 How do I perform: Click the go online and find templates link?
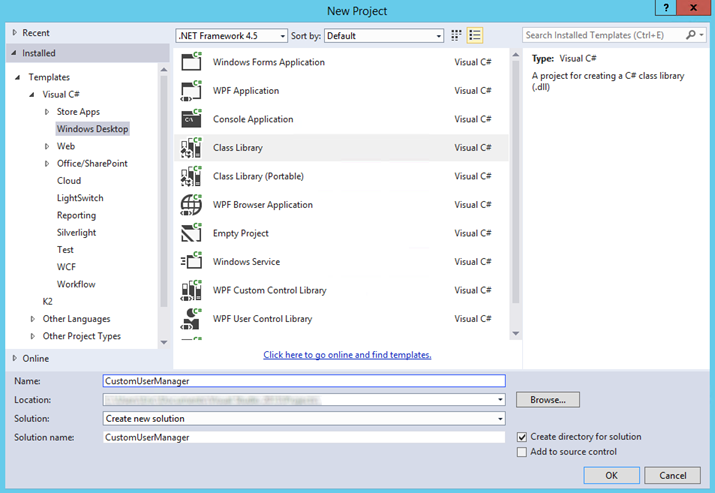pos(347,355)
